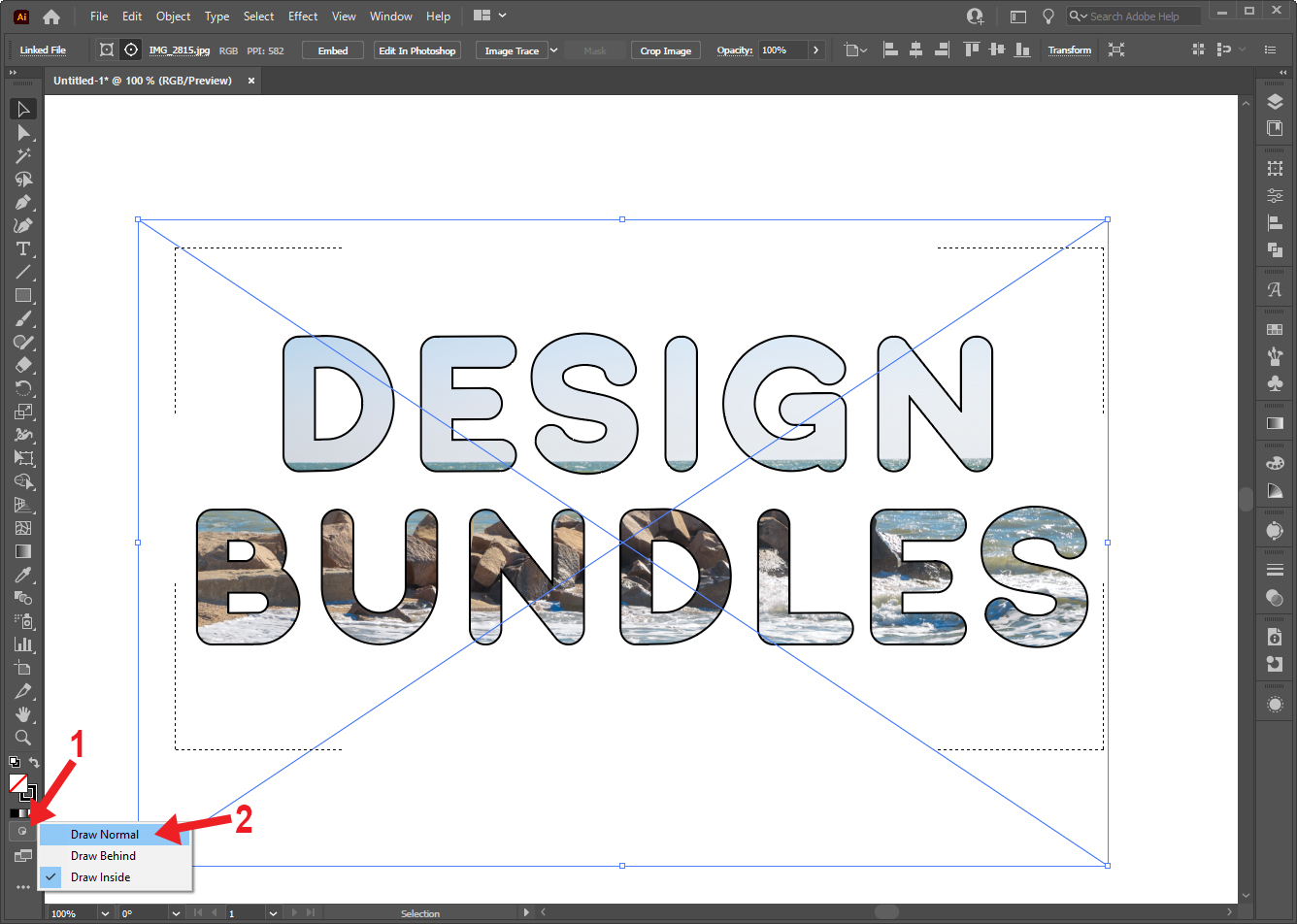Click Edit In Photoshop button
Image resolution: width=1297 pixels, height=924 pixels.
[x=417, y=50]
